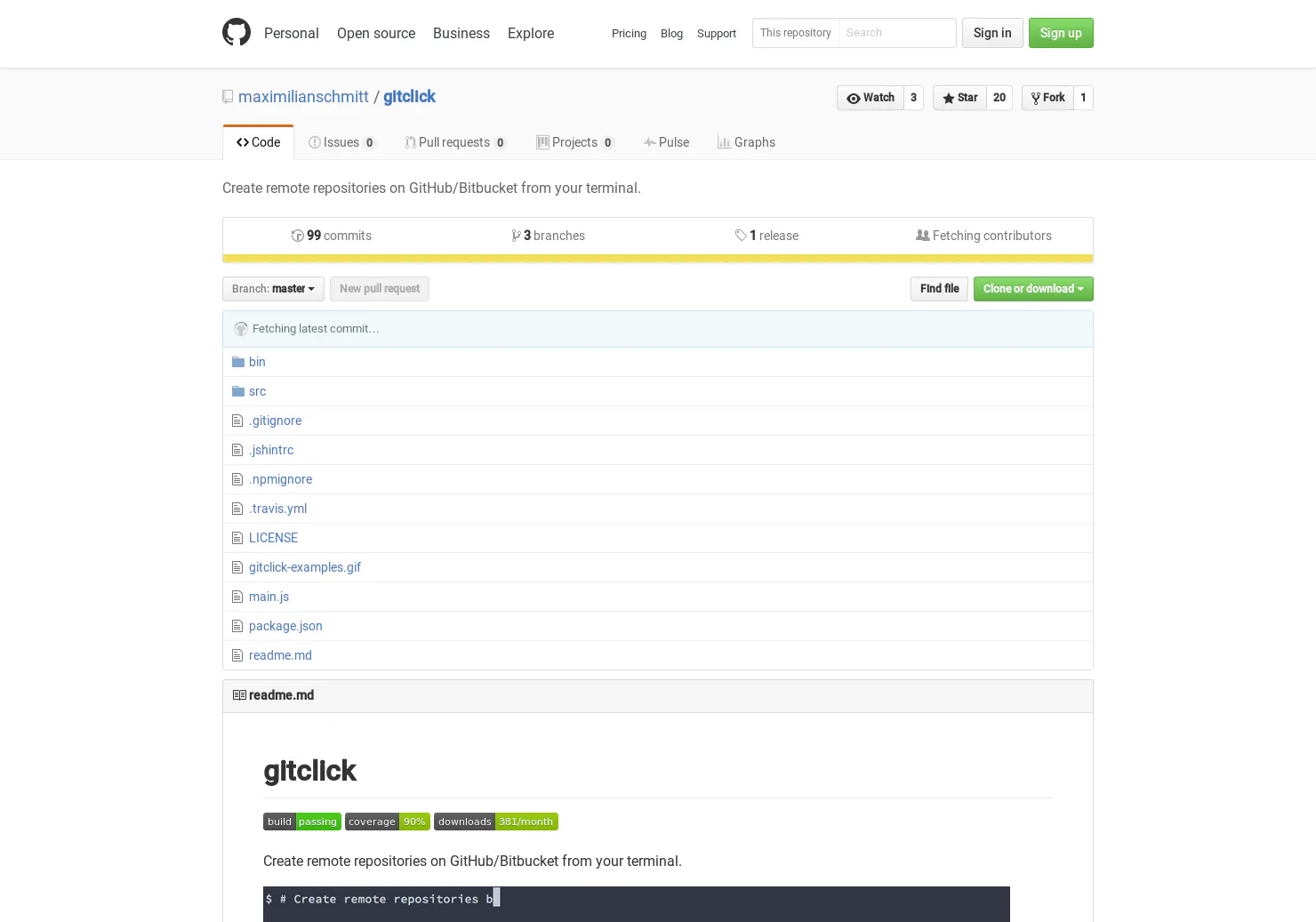Focus the Search input field

click(x=897, y=33)
